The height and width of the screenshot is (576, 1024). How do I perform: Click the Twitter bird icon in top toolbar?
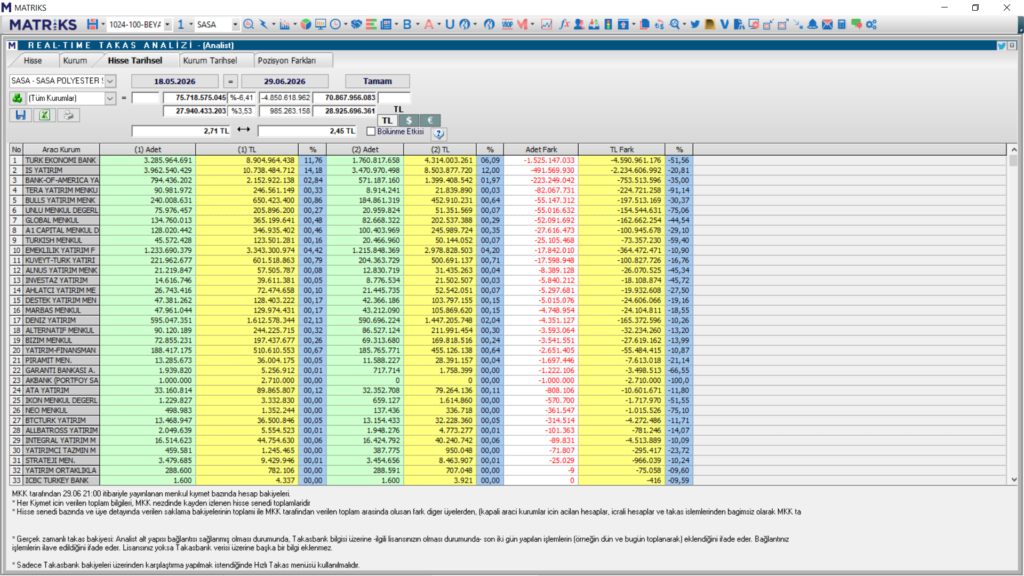pos(695,24)
